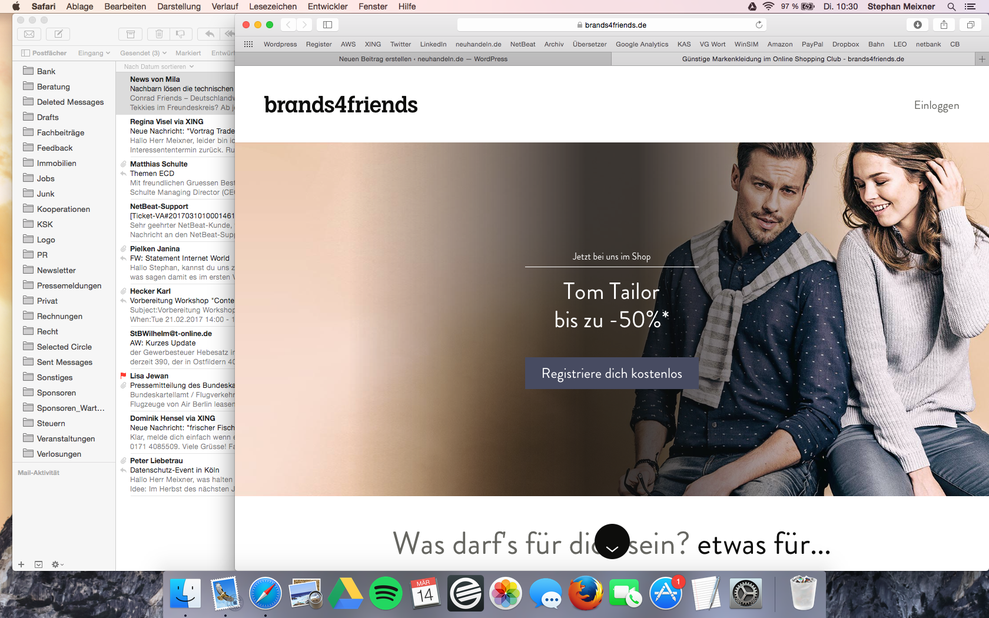Viewport: 989px width, 618px height.
Task: Open the Mail action gear menu
Action: (57, 564)
